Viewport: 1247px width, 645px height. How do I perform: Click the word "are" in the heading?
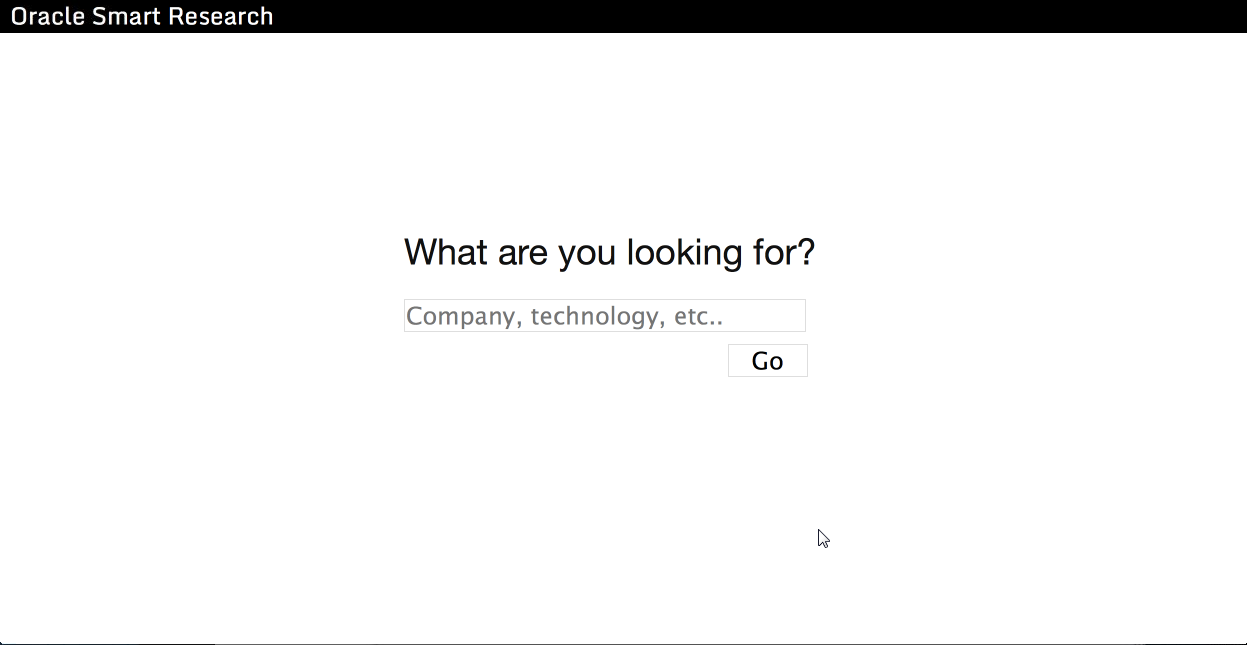523,252
